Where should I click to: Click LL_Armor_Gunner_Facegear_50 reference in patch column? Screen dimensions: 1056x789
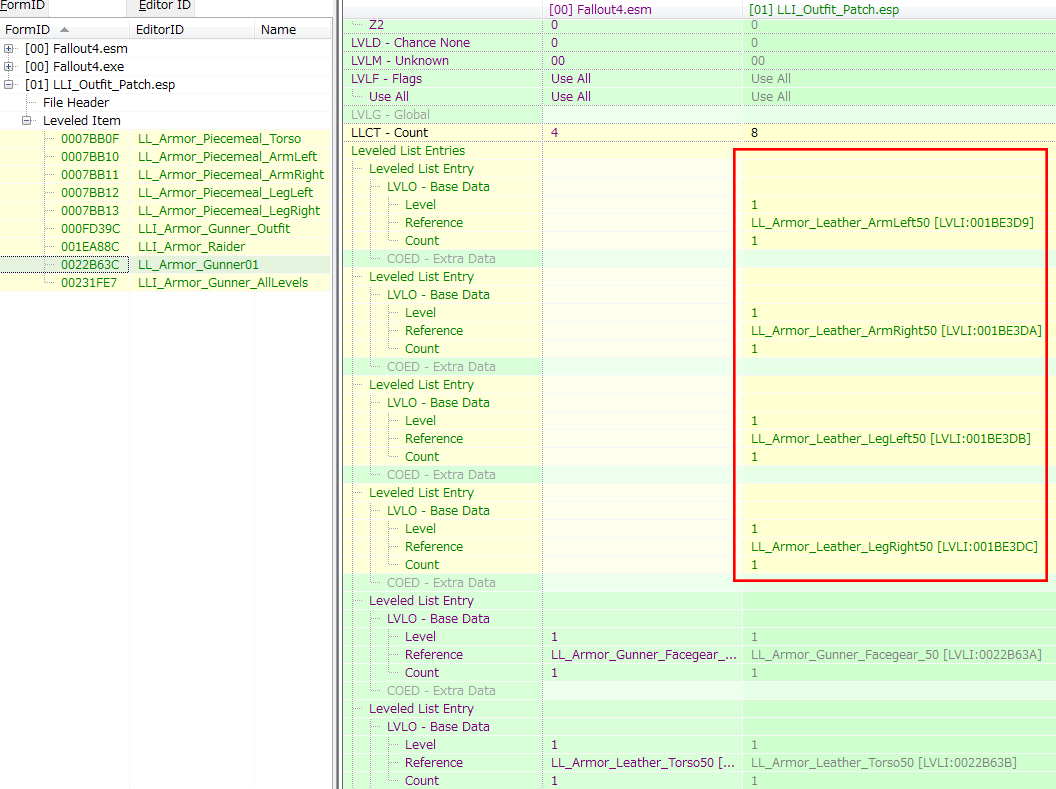click(x=896, y=655)
